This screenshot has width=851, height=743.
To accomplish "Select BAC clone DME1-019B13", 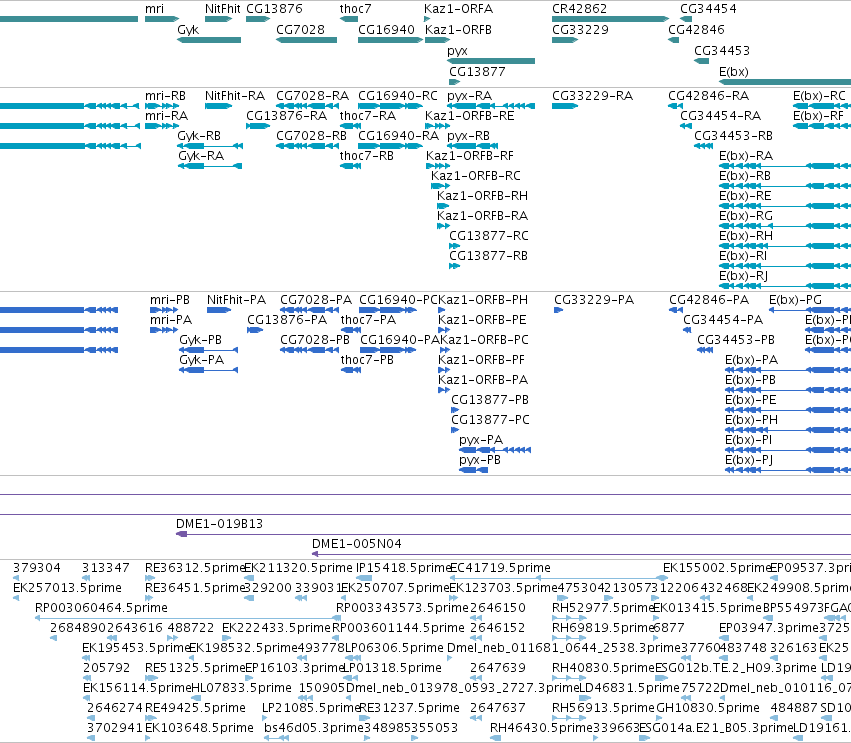I will [219, 524].
